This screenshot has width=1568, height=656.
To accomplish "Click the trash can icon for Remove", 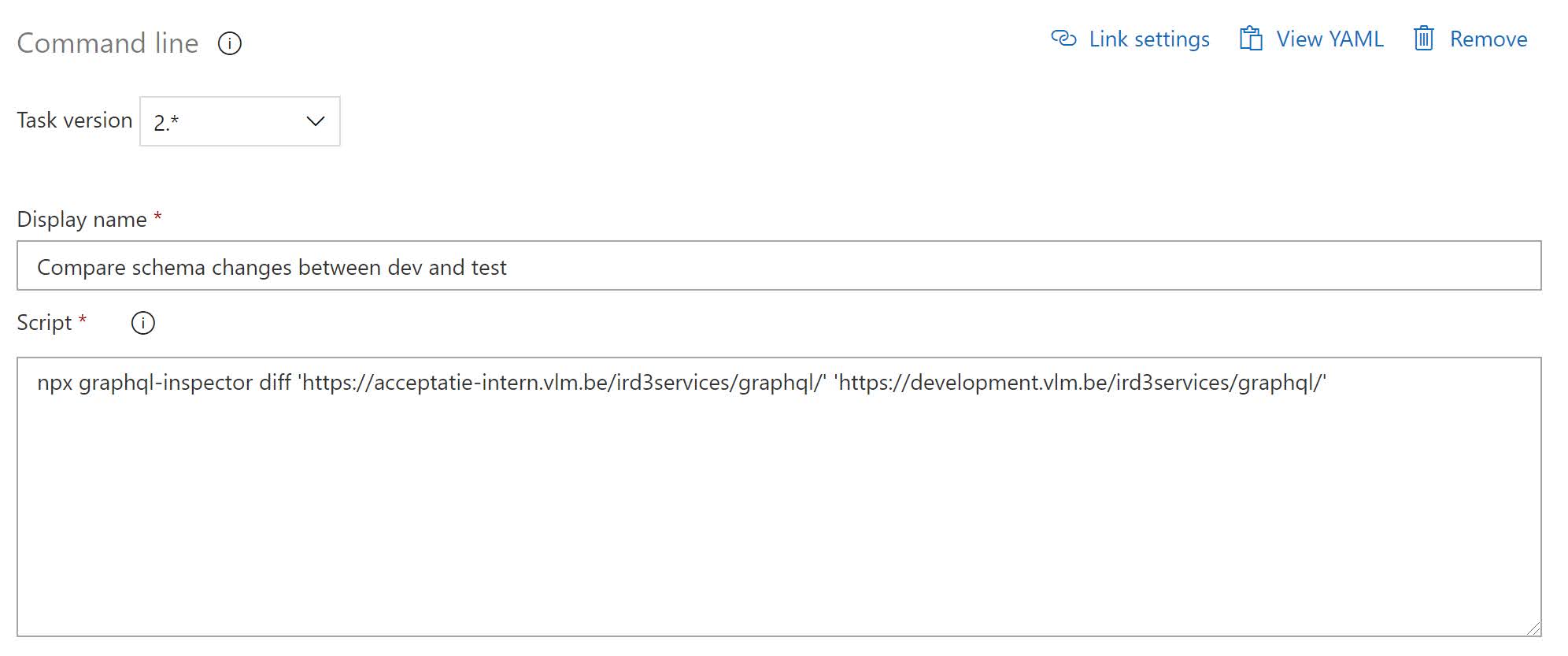I will (x=1424, y=39).
